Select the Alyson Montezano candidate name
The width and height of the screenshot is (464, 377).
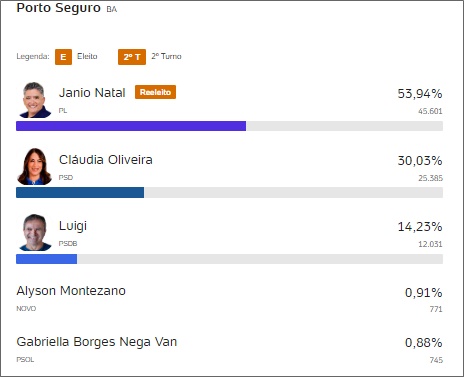(71, 291)
